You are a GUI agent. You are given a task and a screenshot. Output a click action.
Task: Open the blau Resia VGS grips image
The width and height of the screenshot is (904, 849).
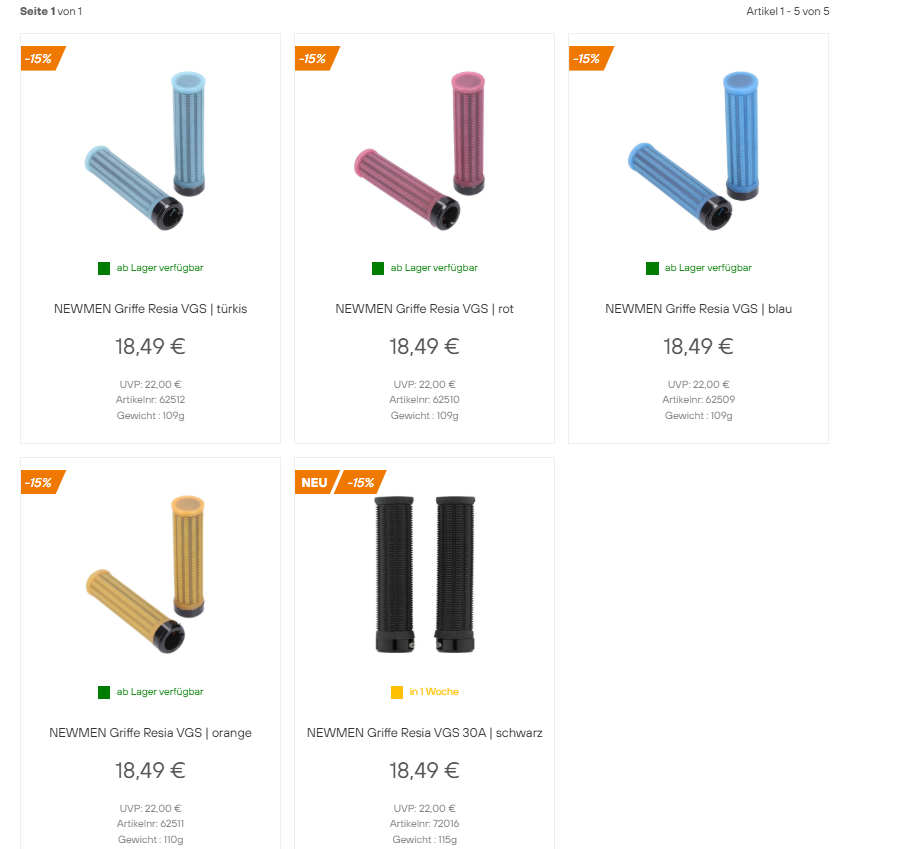694,151
